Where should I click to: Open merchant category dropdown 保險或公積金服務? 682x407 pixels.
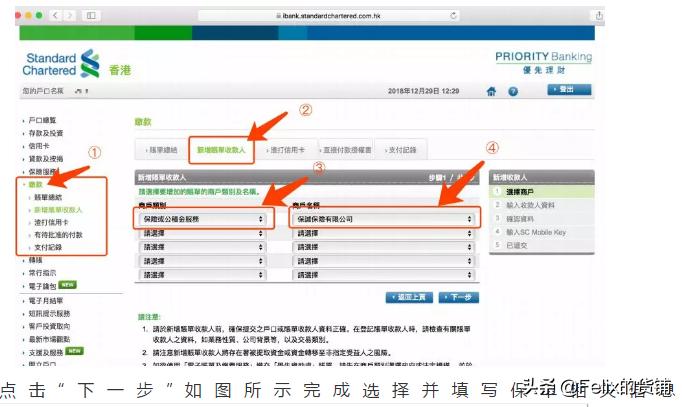point(203,218)
